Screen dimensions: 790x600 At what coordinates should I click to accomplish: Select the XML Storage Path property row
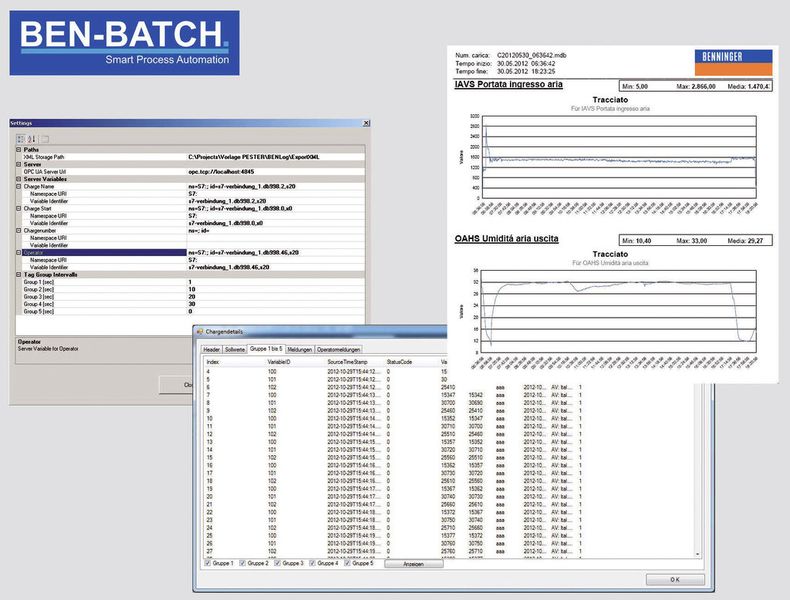coord(190,157)
